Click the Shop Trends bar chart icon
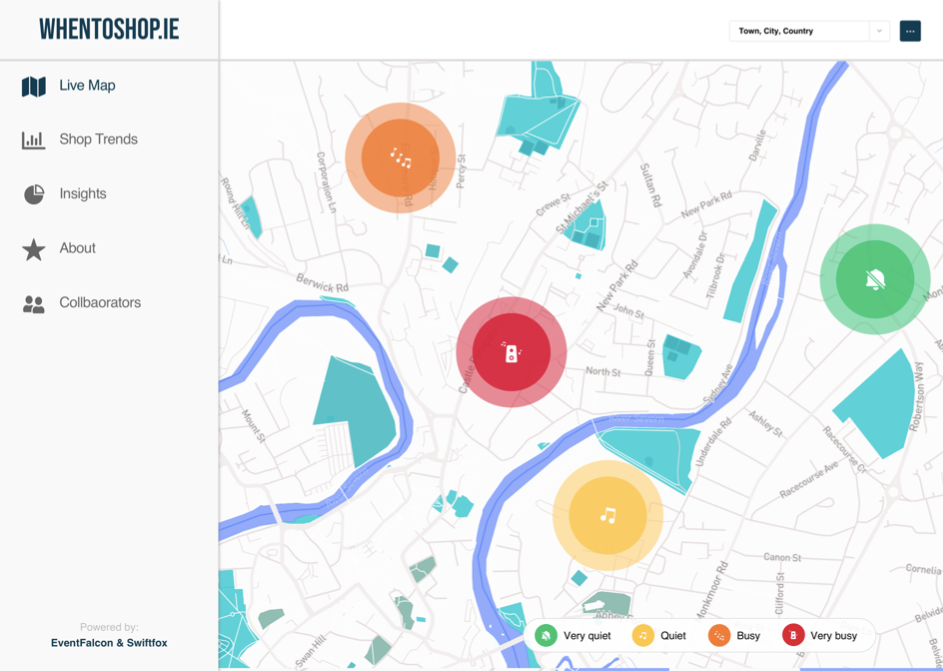The height and width of the screenshot is (671, 943). point(34,140)
